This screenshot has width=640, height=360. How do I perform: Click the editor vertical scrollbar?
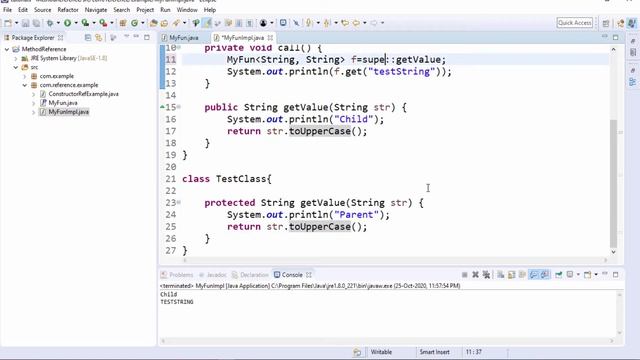[613, 184]
